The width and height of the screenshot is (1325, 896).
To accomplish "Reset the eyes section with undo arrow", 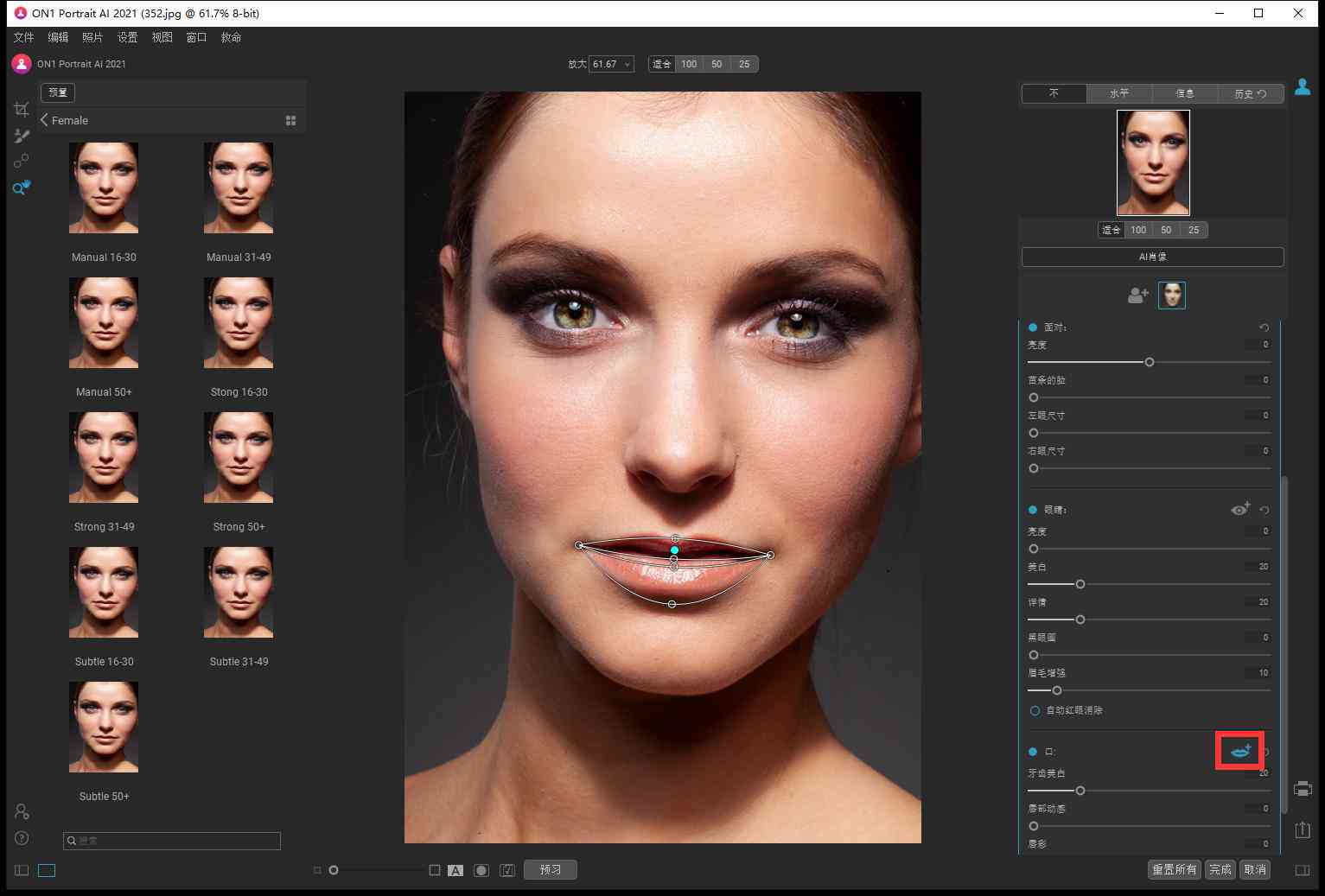I will [1264, 510].
